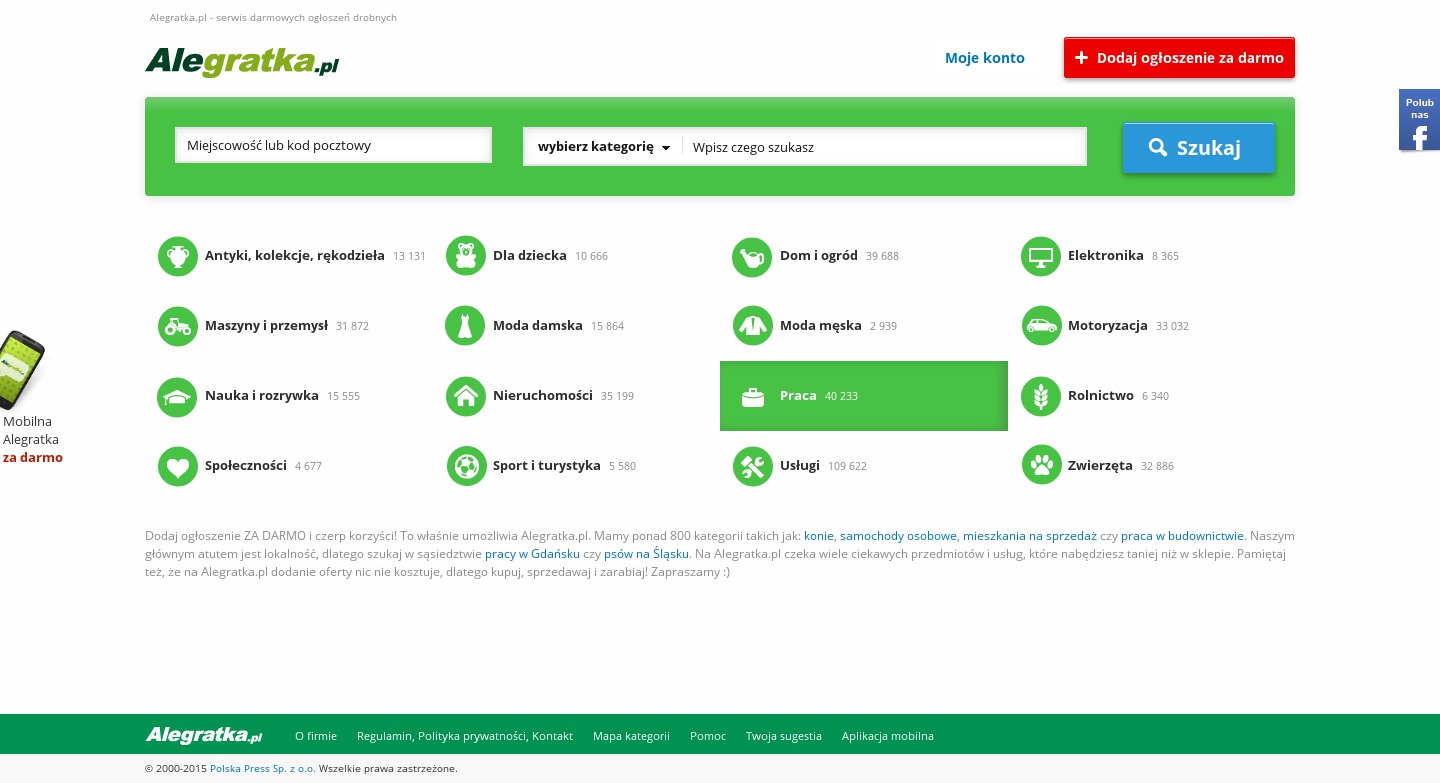The width and height of the screenshot is (1440, 783).
Task: Click 'Dodaj ogłoszenie za darmo' red button
Action: point(1179,58)
